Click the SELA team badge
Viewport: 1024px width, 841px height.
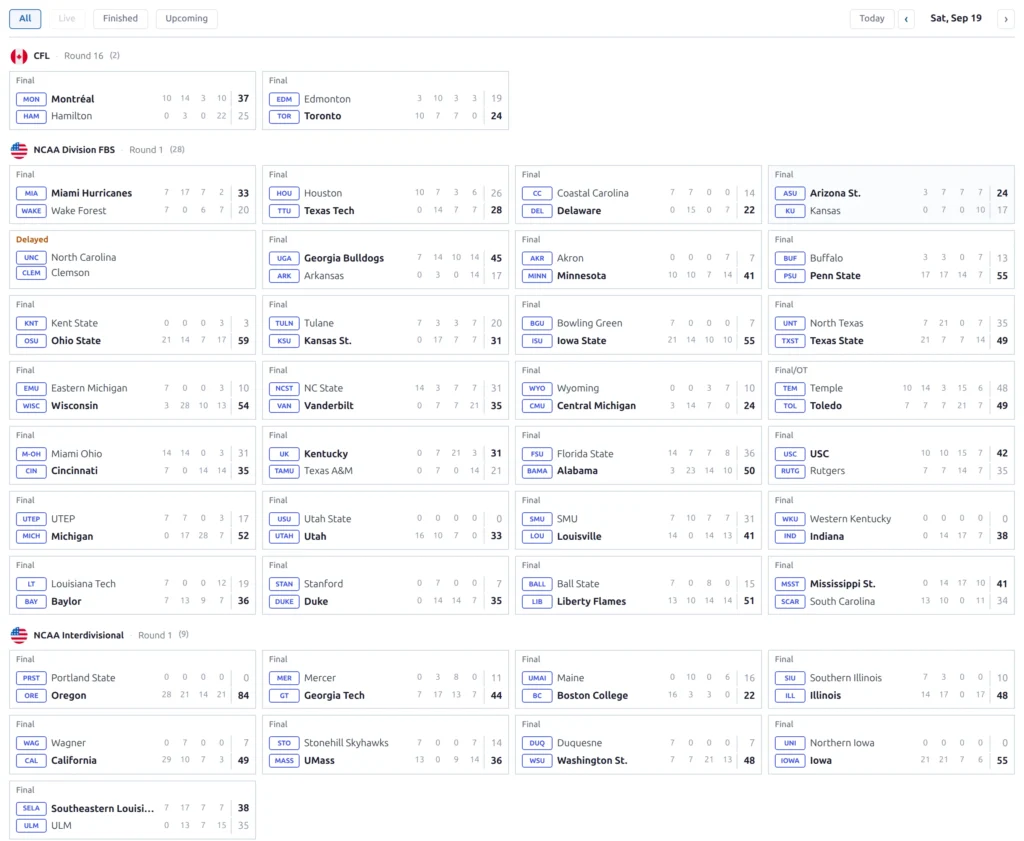tap(31, 808)
